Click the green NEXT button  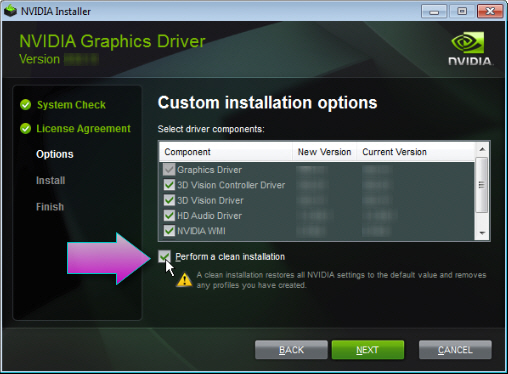click(x=368, y=350)
